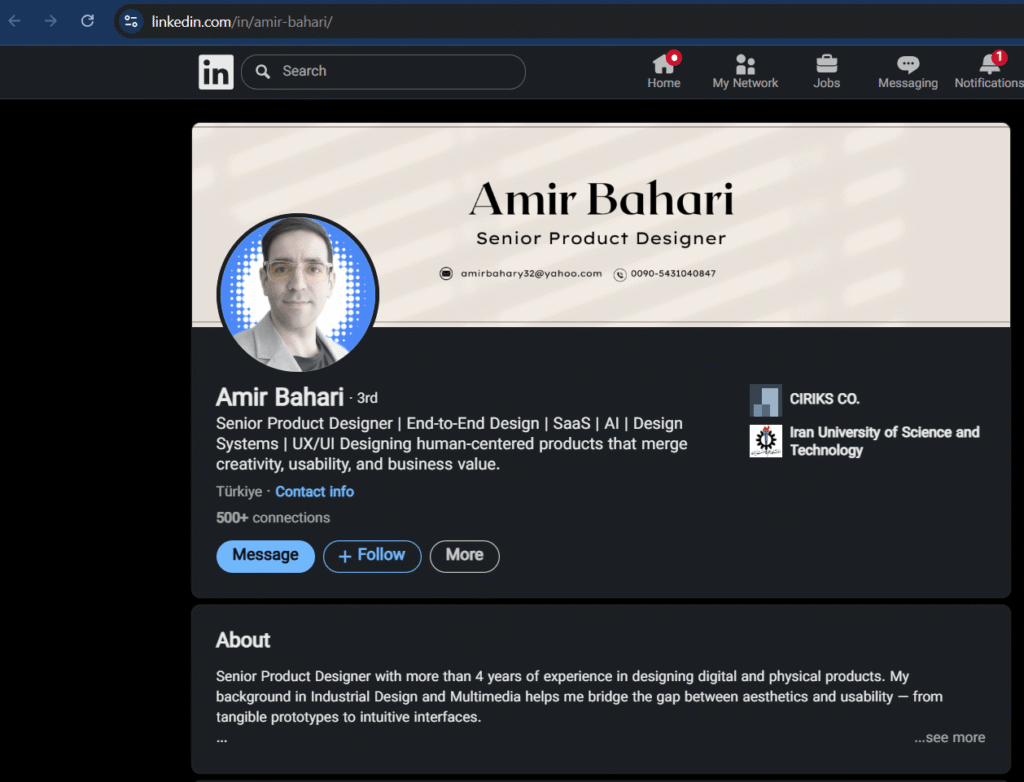This screenshot has height=782, width=1024.
Task: Open the Contact info link
Action: 314,492
